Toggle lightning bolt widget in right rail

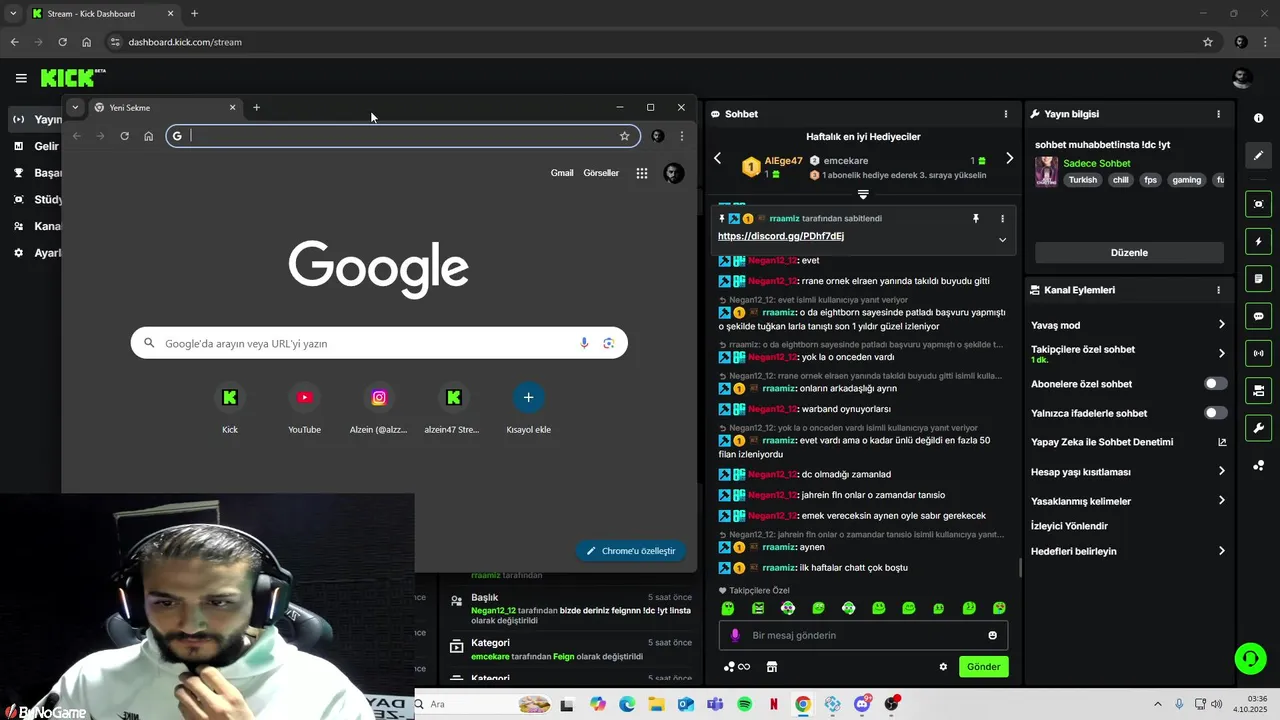(x=1258, y=241)
